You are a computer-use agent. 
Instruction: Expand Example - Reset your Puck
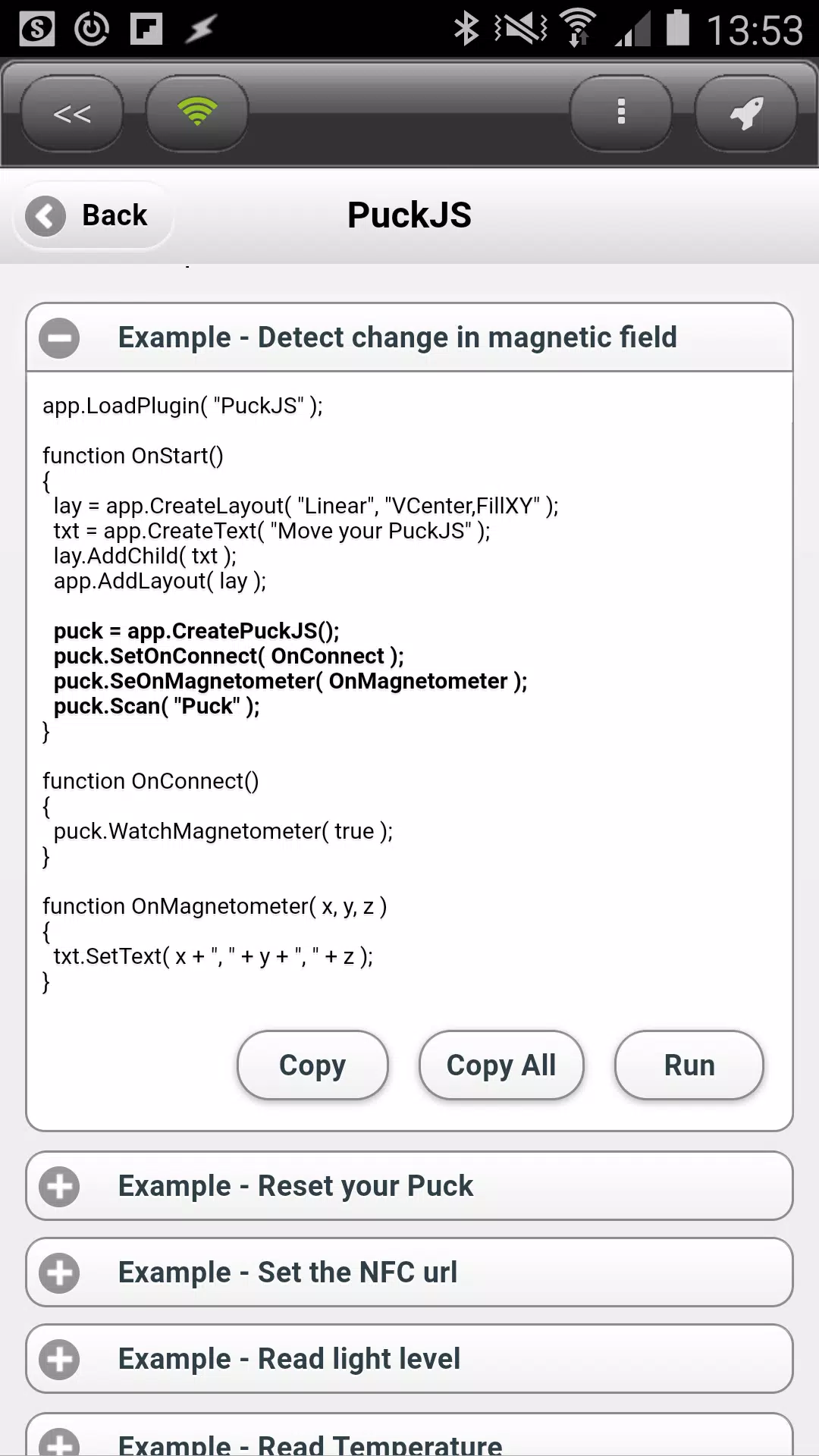[409, 1186]
